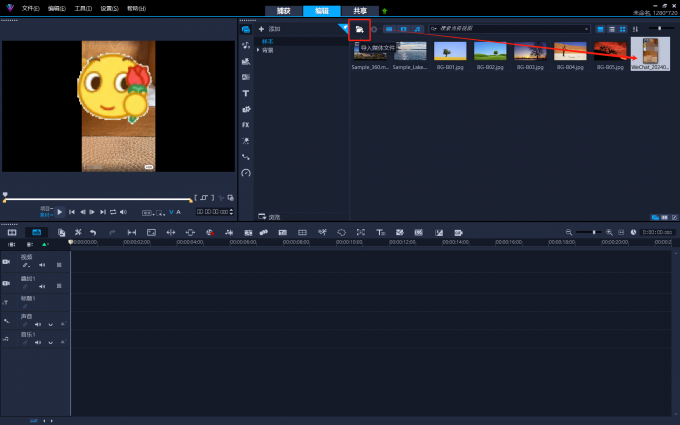Open the 编辑 menu
This screenshot has width=680, height=425.
pyautogui.click(x=57, y=8)
